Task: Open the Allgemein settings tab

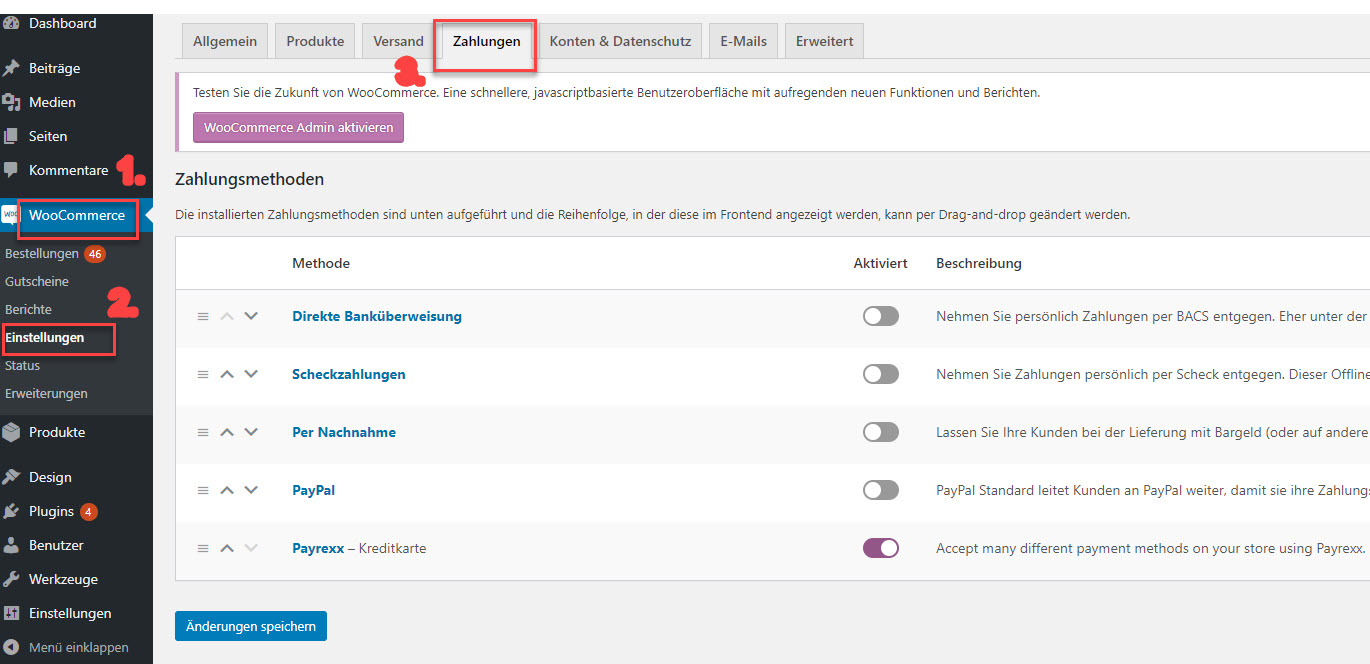Action: [225, 41]
